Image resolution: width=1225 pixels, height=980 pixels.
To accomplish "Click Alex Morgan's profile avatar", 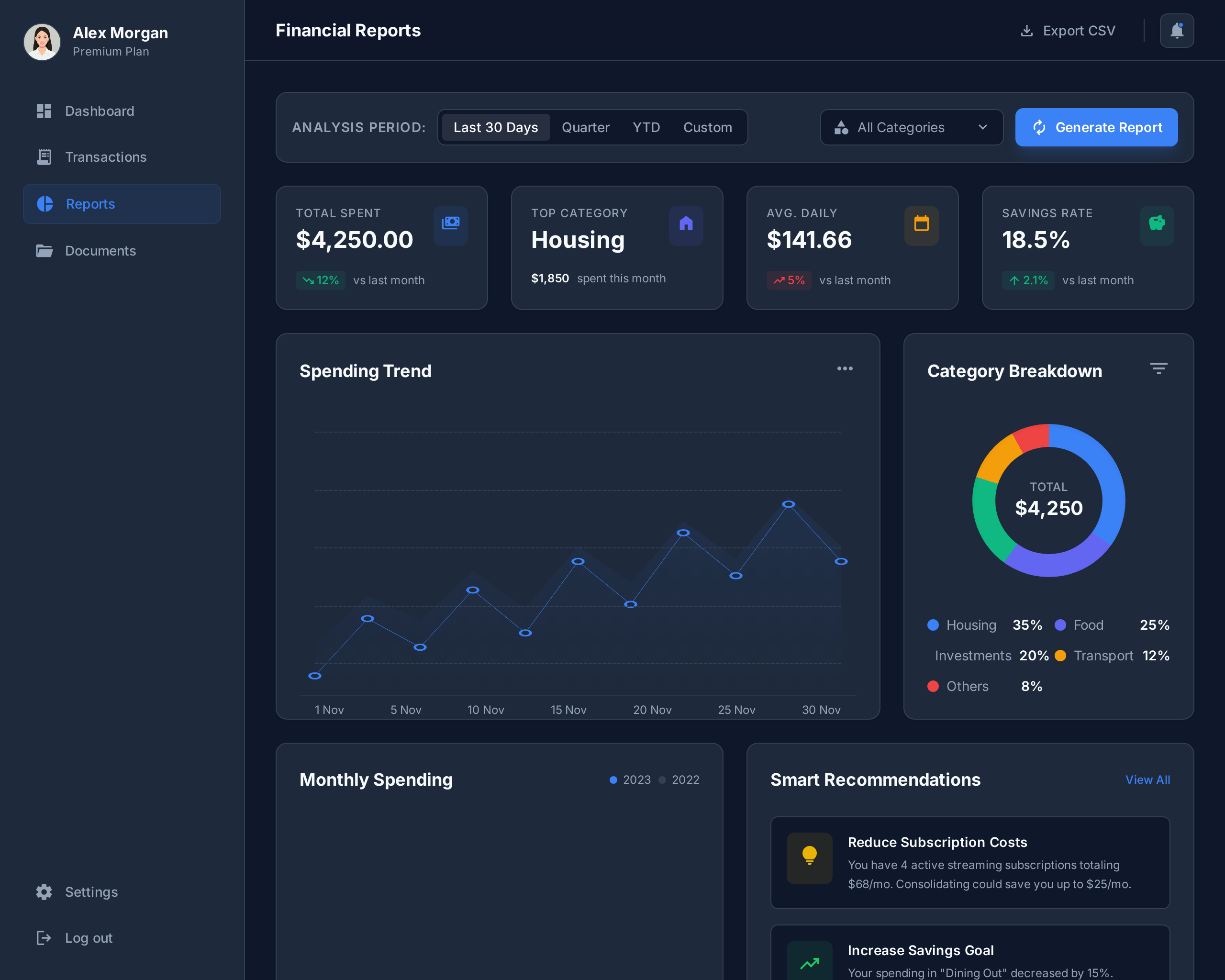I will click(x=42, y=42).
